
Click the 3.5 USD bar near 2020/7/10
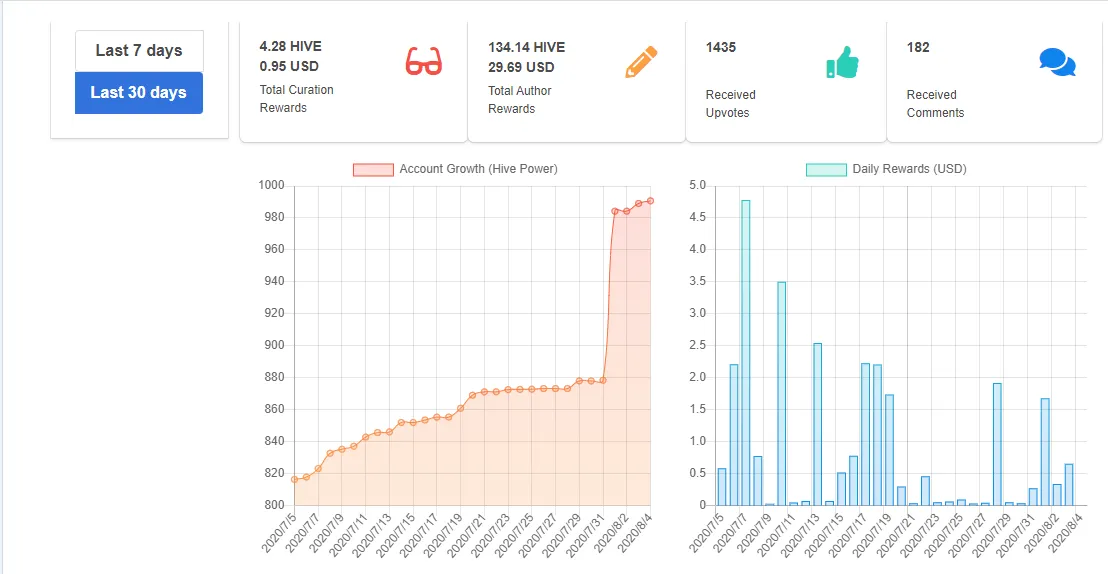point(782,394)
